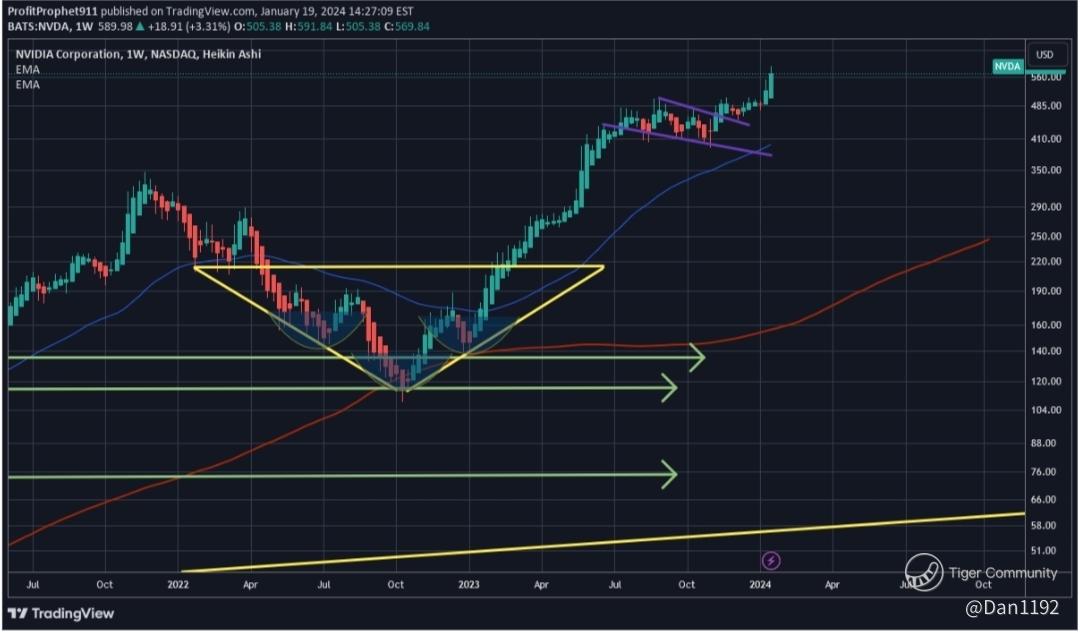Click the 2023 time axis label
1080x633 pixels.
coord(468,585)
